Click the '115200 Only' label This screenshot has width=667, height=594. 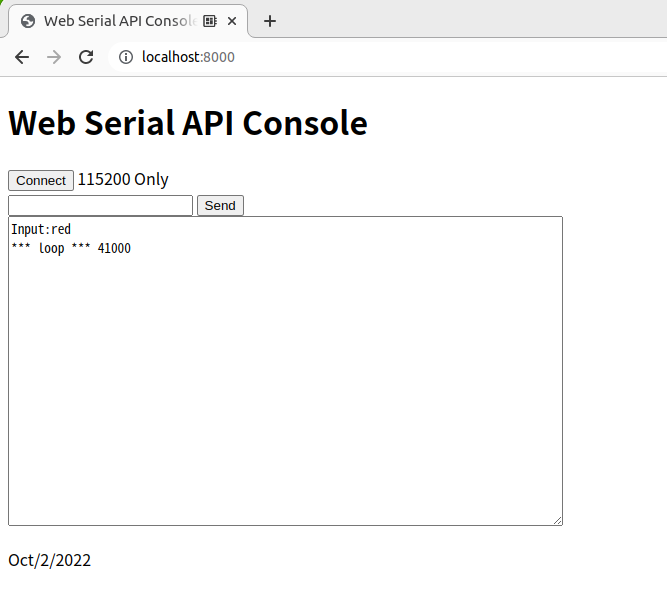[x=123, y=180]
